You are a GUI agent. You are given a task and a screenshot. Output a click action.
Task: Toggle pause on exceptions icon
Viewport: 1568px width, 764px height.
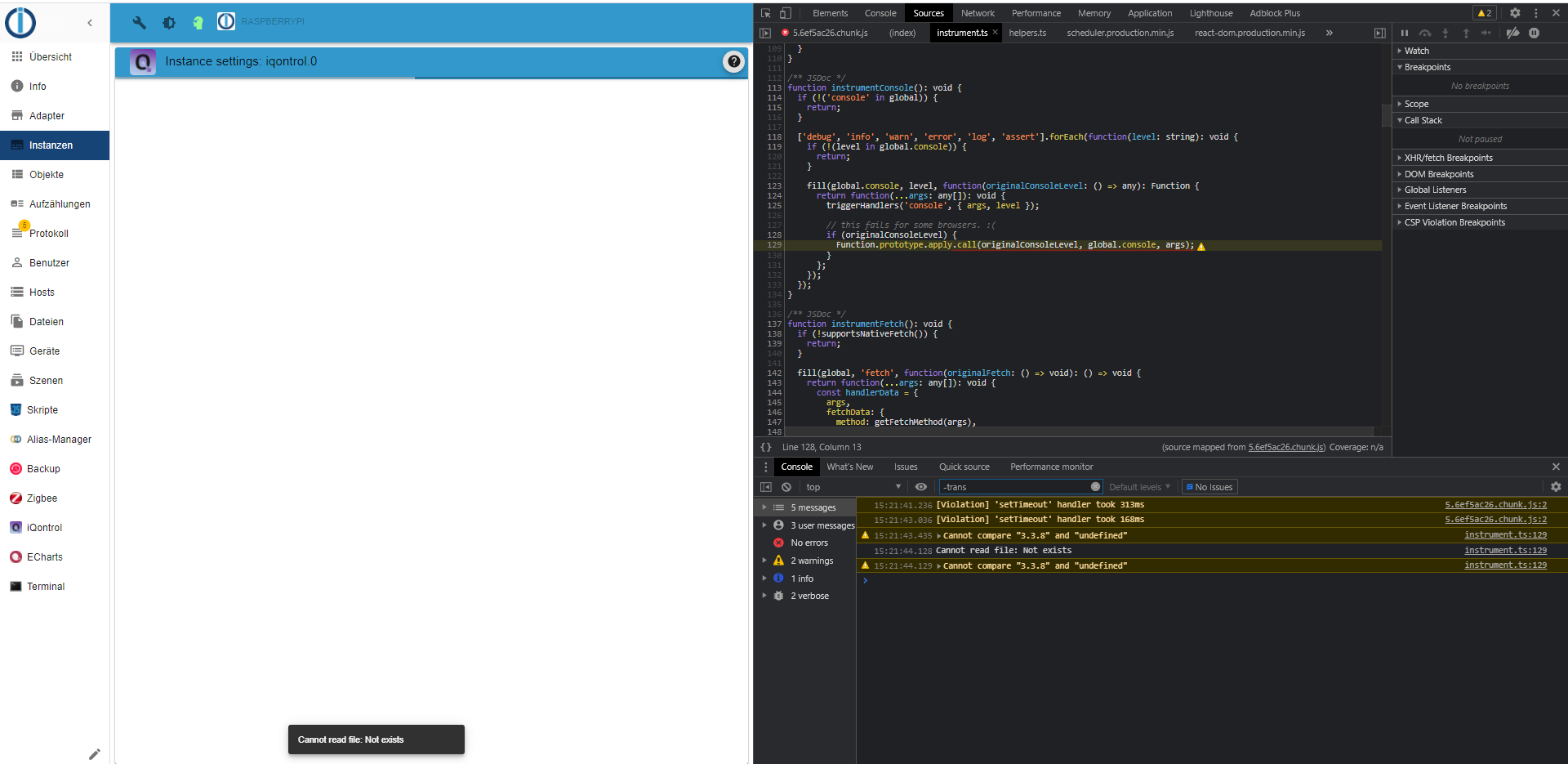[x=1534, y=33]
